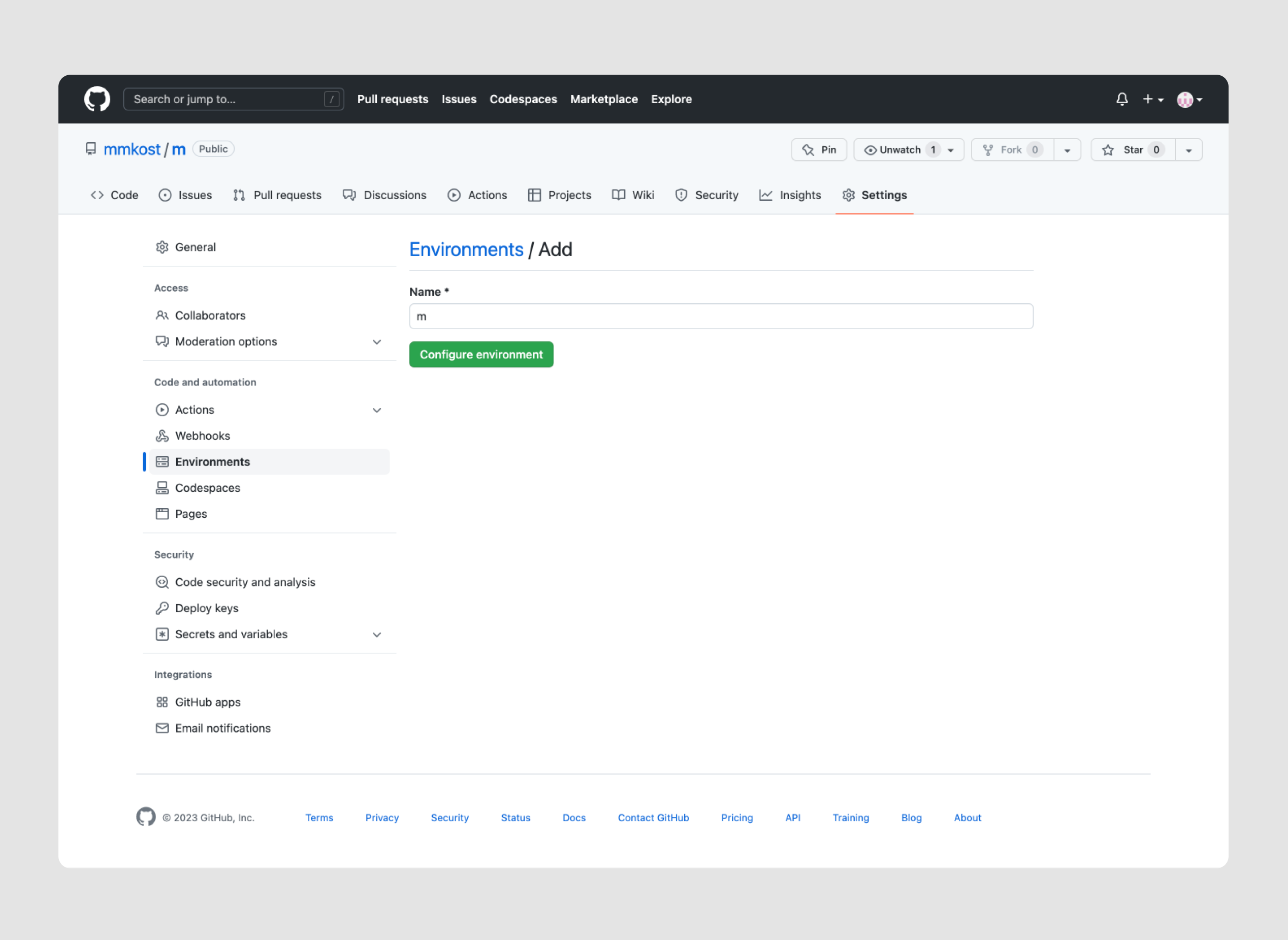Switch to the repository Issues tab

(x=185, y=195)
